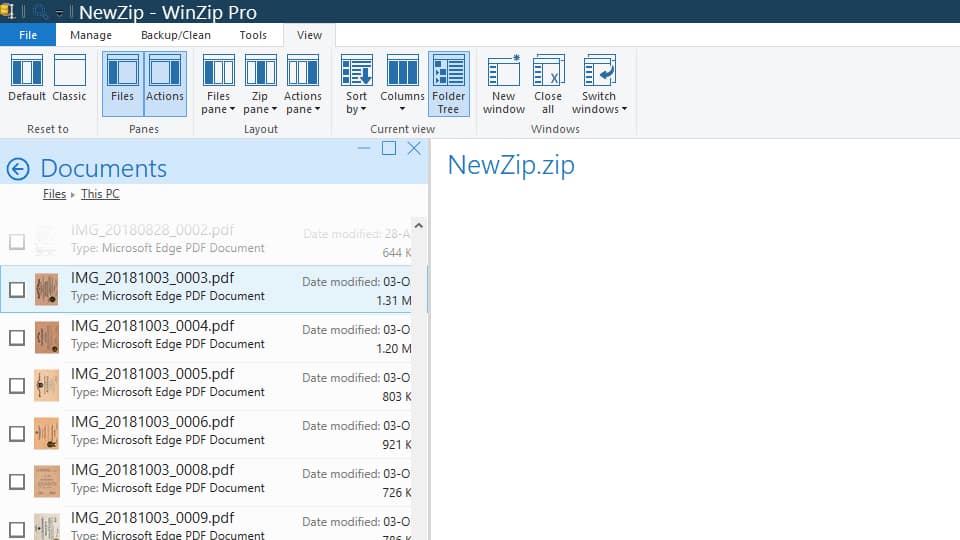Click the This PC breadcrumb link
960x540 pixels.
point(100,194)
